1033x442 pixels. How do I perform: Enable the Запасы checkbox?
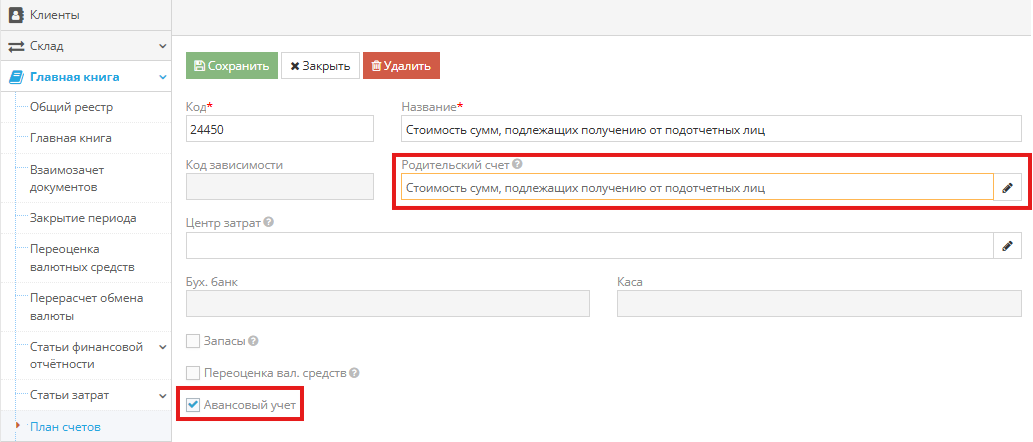[x=193, y=341]
